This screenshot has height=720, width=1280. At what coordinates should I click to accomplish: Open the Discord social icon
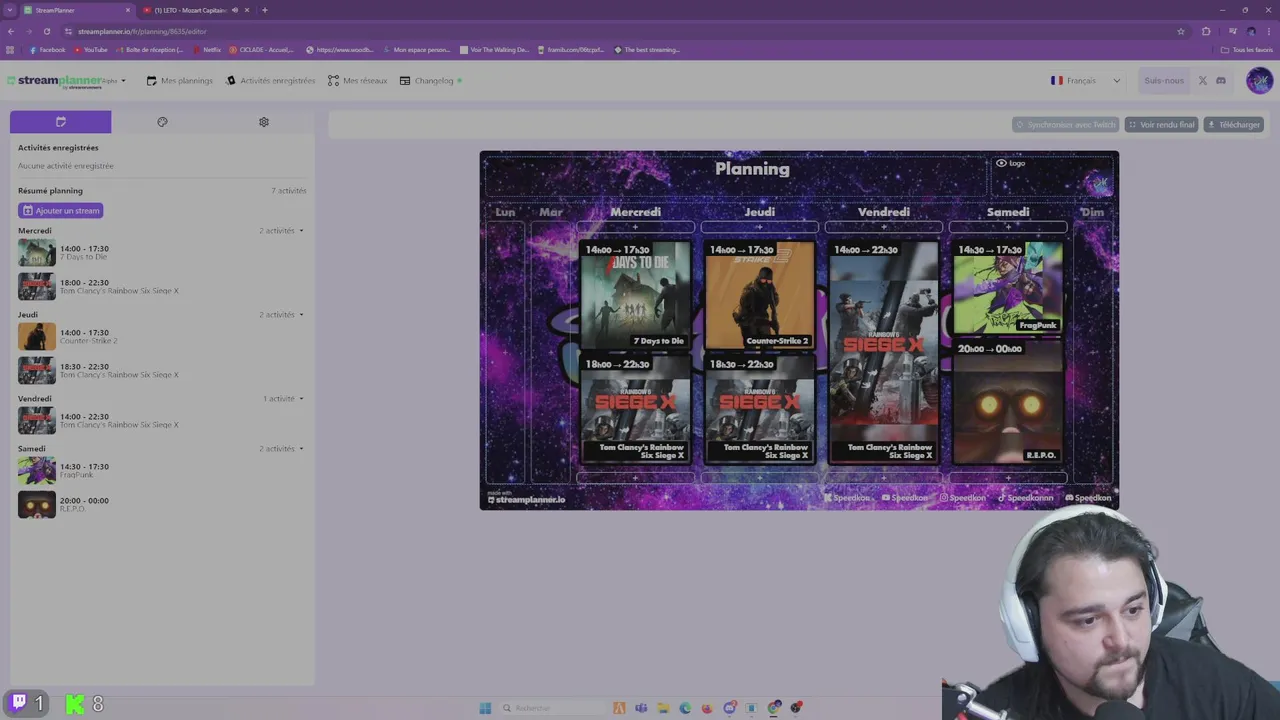tap(1221, 81)
